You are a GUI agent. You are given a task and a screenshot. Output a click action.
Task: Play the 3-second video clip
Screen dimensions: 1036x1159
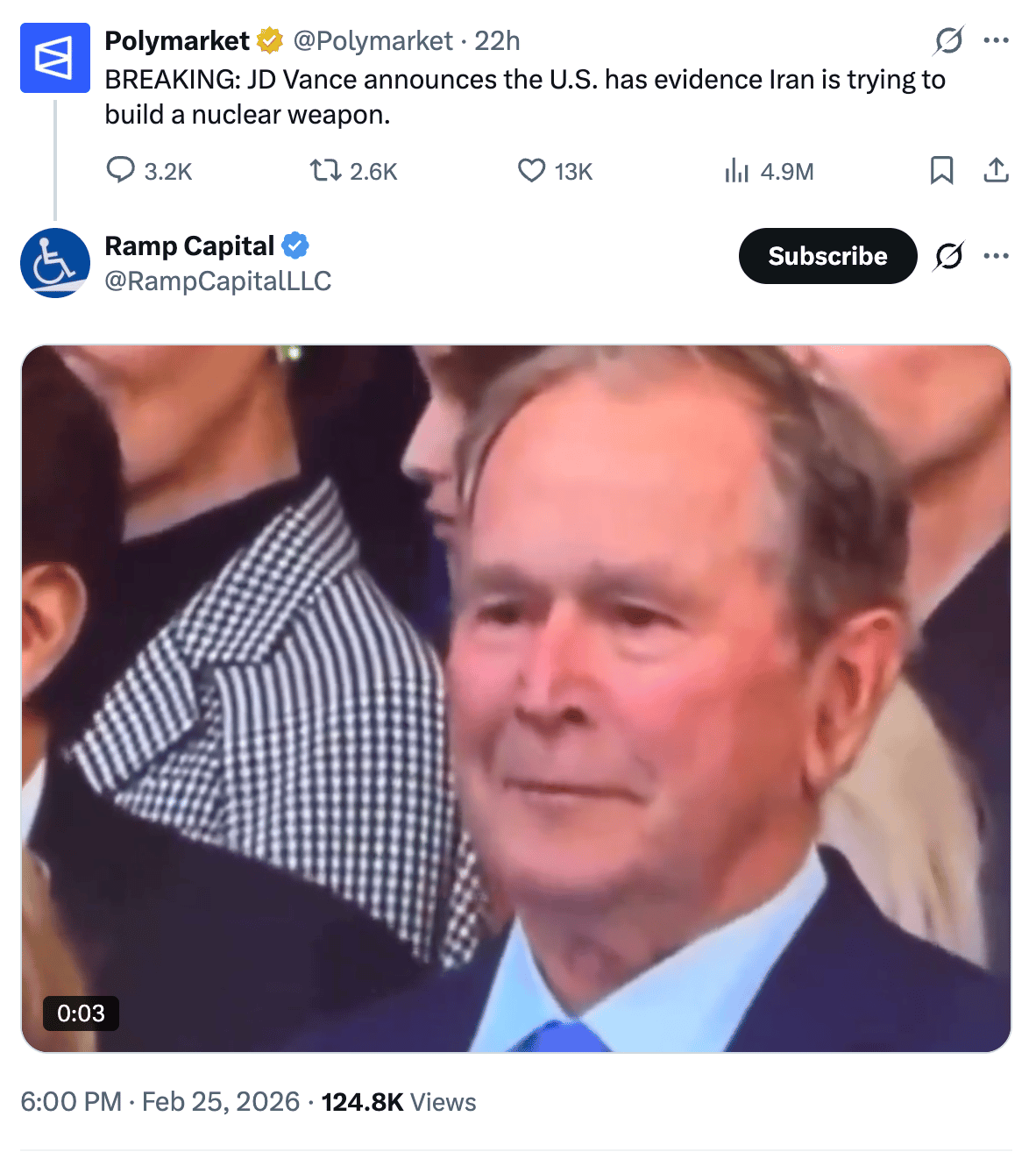click(x=516, y=698)
